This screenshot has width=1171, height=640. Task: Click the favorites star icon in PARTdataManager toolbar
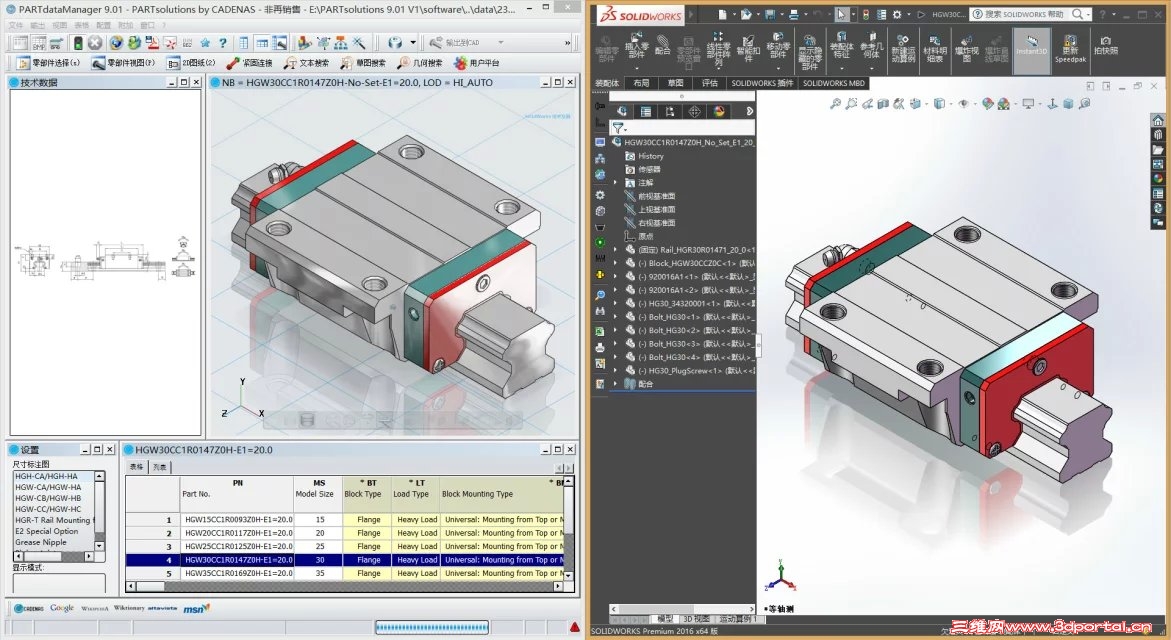click(205, 43)
